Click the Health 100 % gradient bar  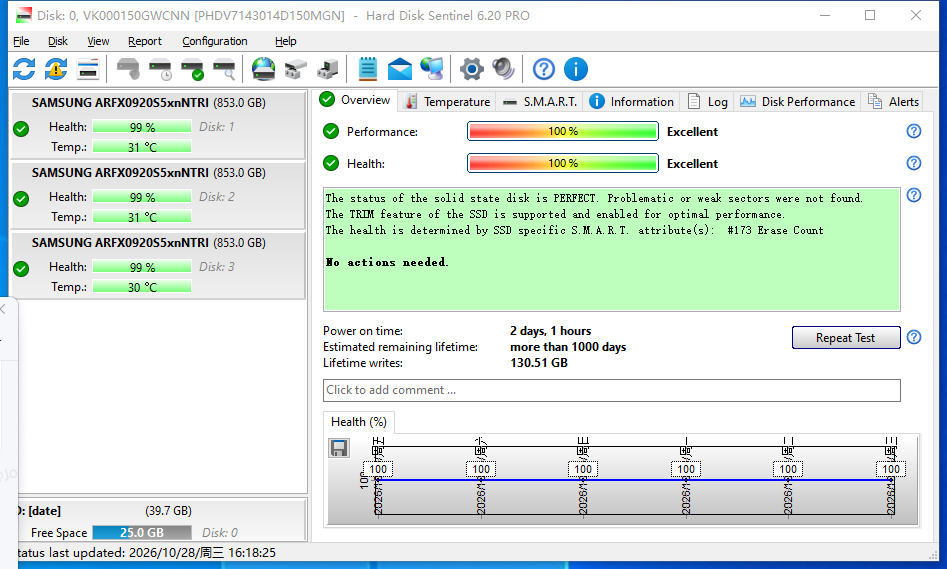[563, 163]
